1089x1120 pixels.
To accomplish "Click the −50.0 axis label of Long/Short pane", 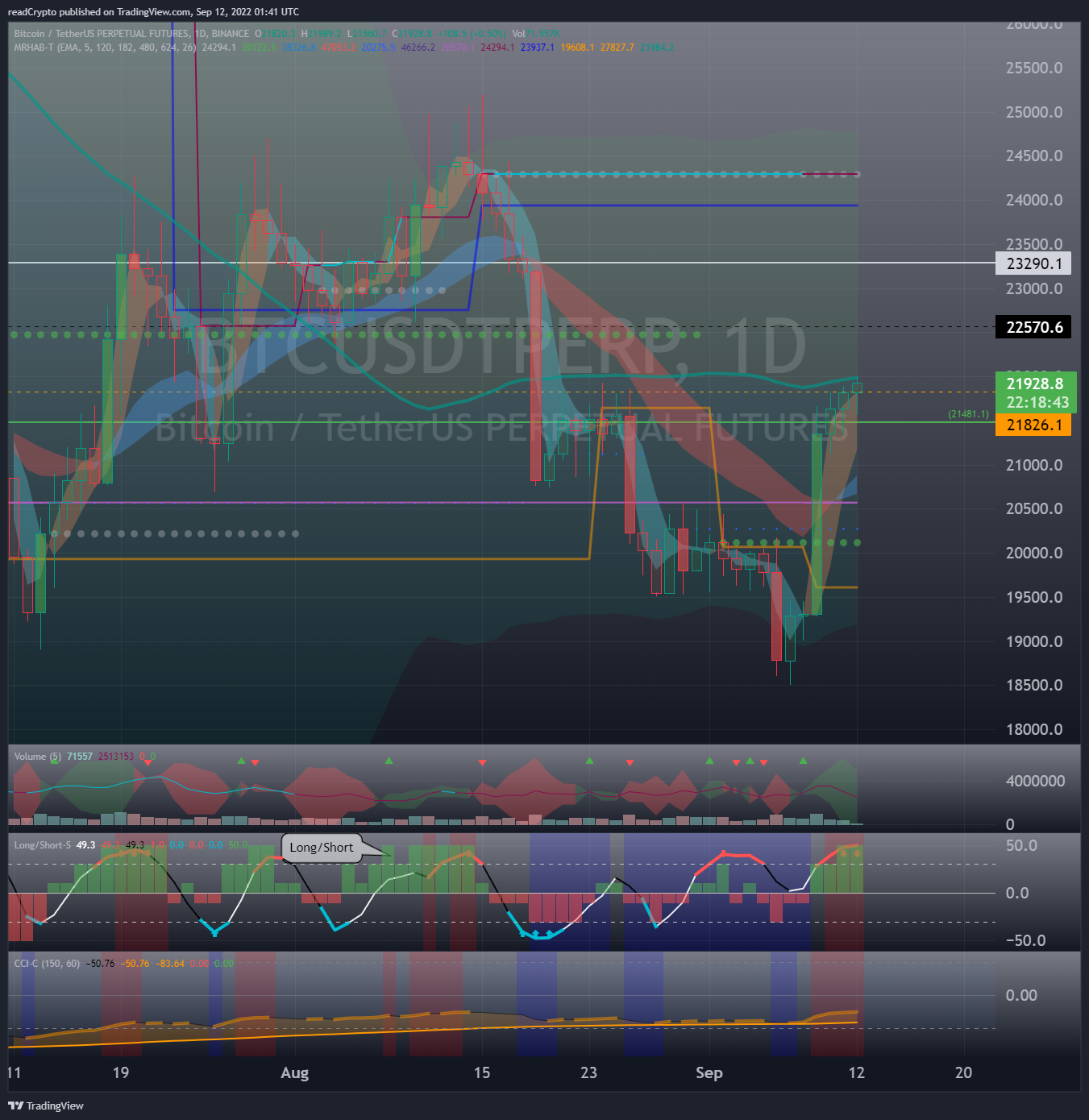I will (1025, 940).
